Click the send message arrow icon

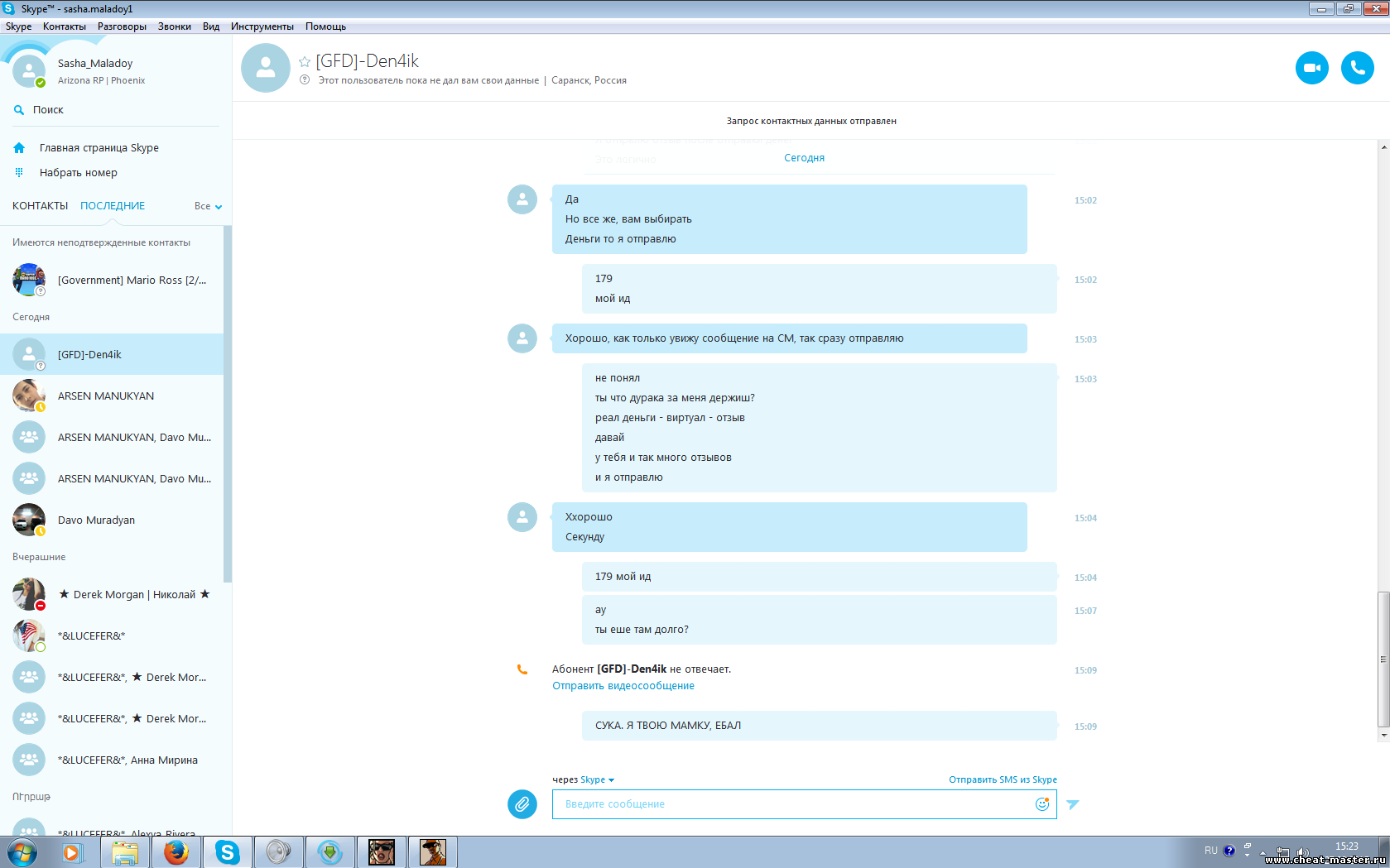click(1073, 804)
